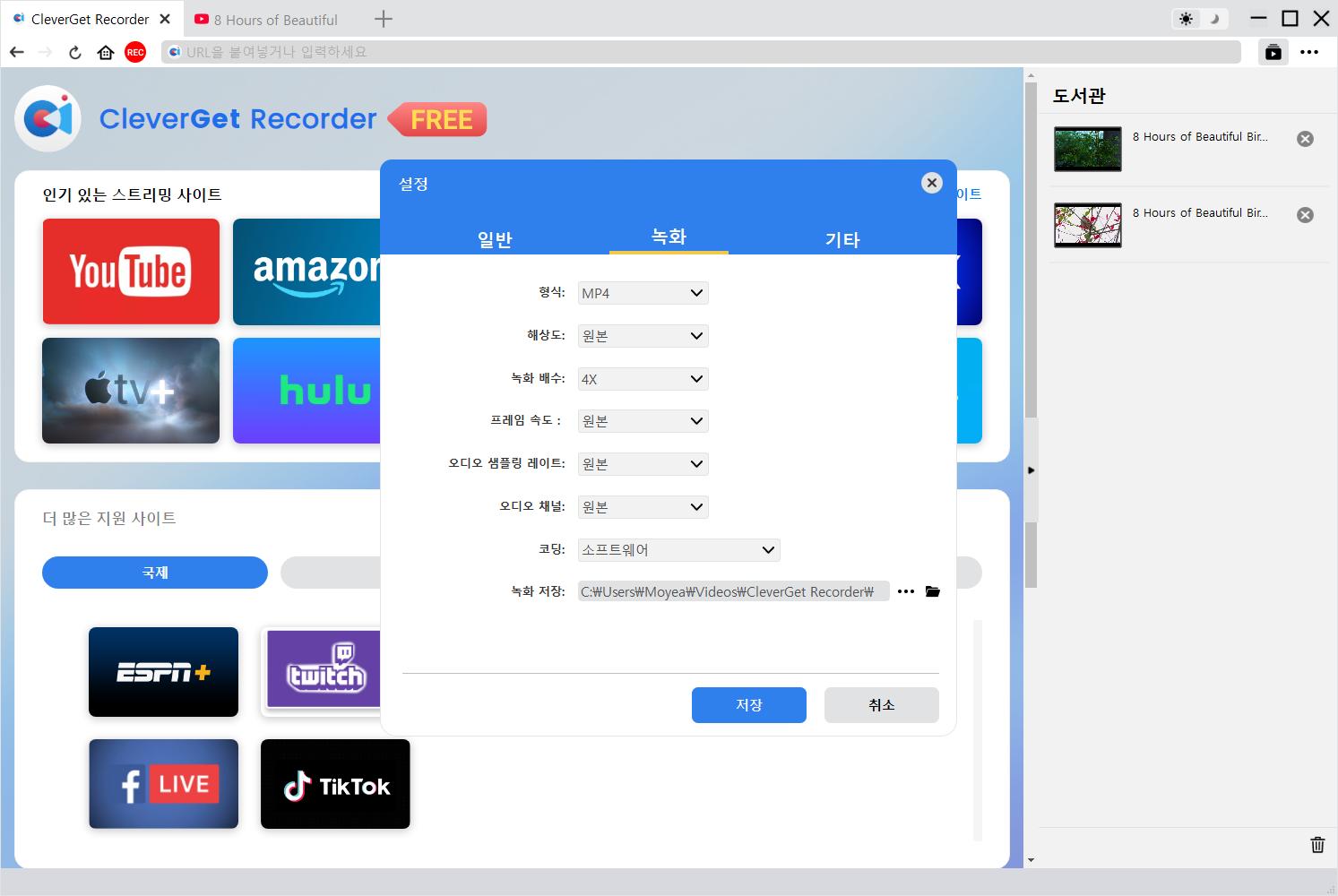Screen dimensions: 1338x896
Task: Open second library video thumbnail
Action: click(x=1088, y=225)
